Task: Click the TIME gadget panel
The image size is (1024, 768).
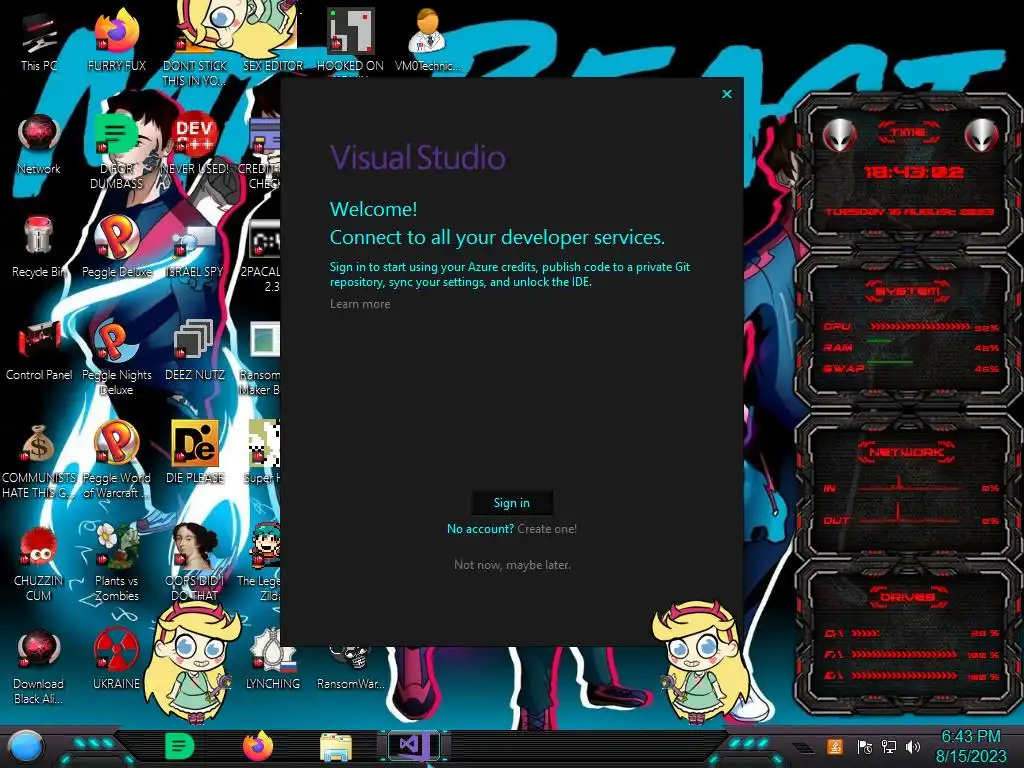Action: coord(908,173)
